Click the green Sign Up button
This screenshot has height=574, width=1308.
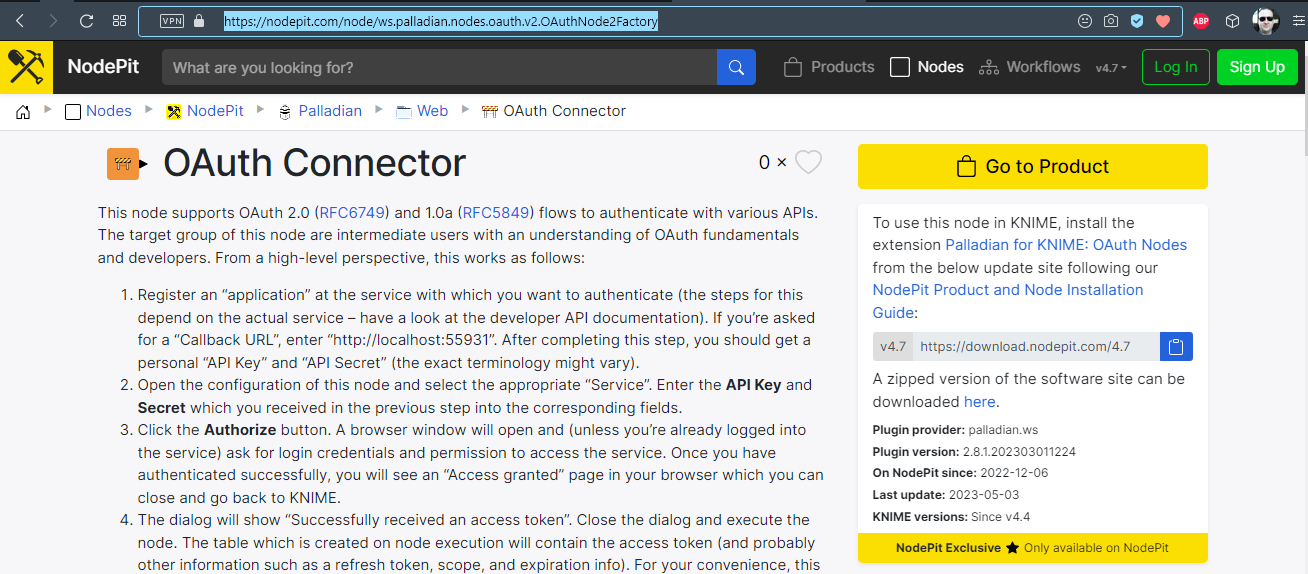click(x=1257, y=67)
